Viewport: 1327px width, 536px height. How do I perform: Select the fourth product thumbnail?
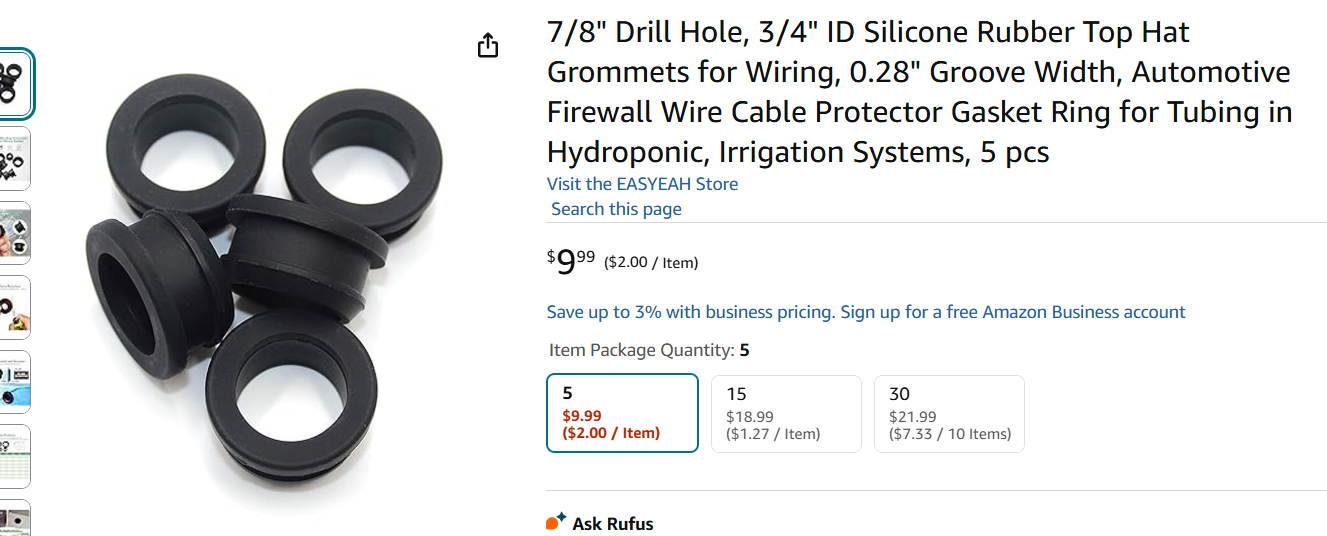[15, 307]
